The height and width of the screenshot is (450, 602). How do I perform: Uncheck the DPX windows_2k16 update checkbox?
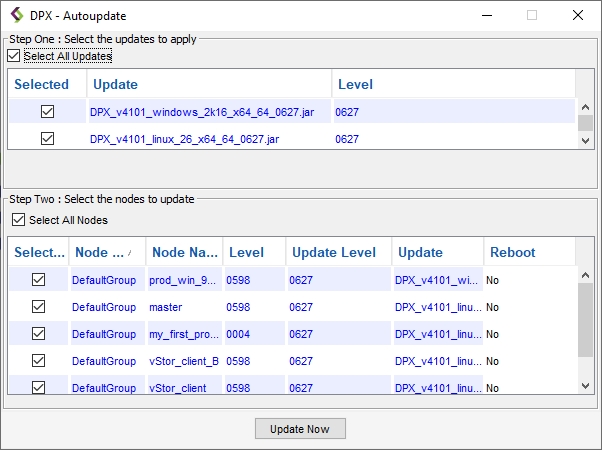[47, 112]
